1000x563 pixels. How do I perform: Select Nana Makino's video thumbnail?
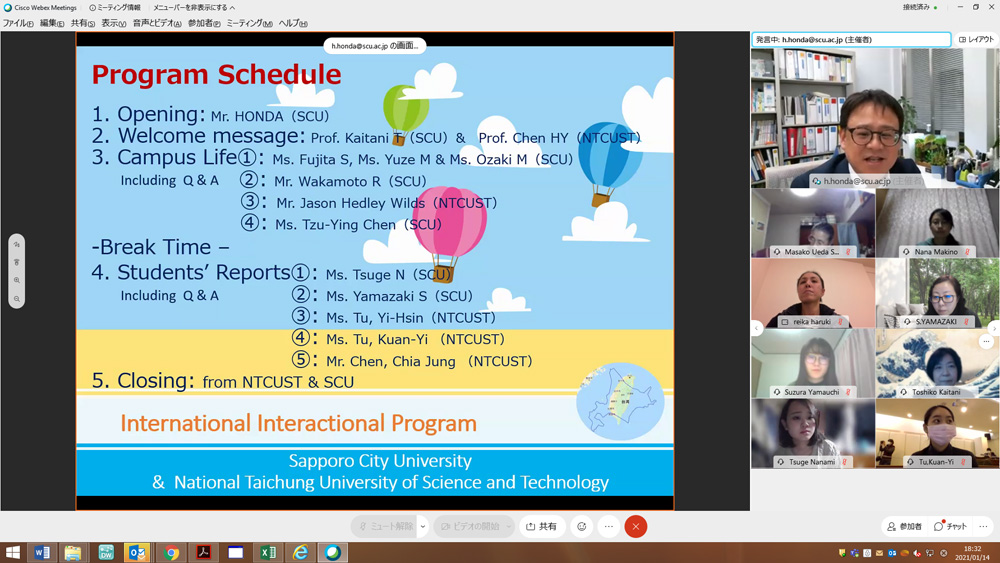pos(938,223)
